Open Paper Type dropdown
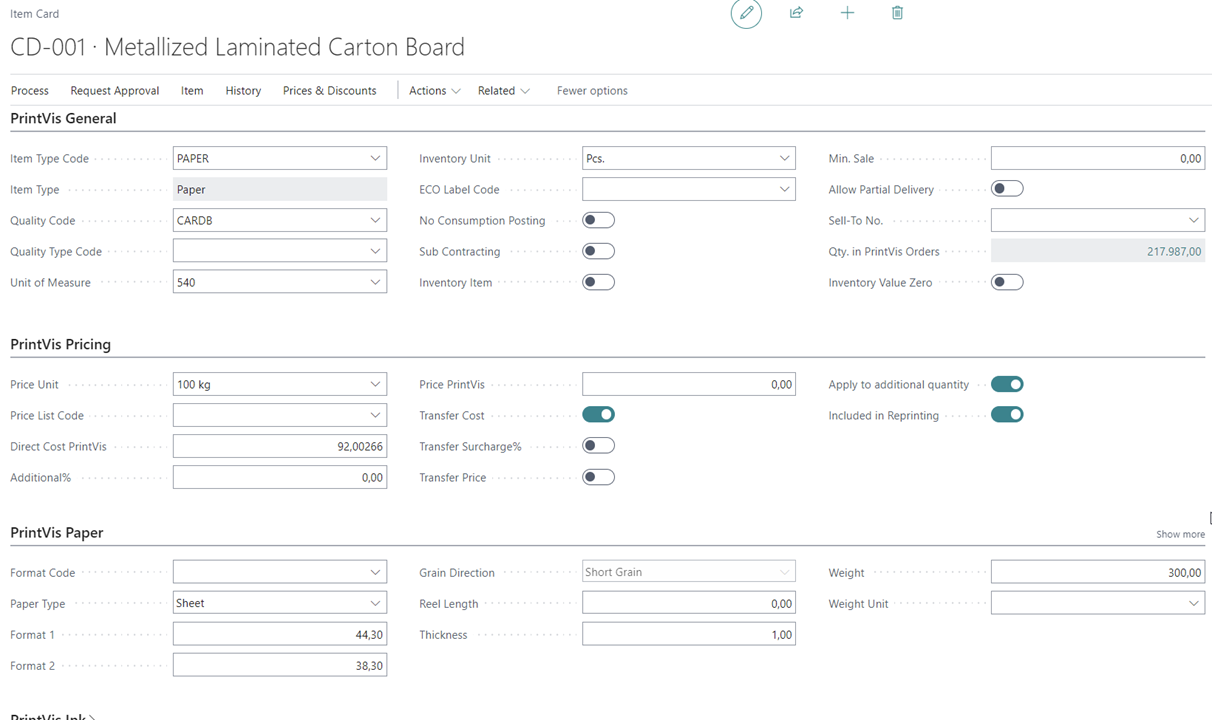 click(375, 603)
